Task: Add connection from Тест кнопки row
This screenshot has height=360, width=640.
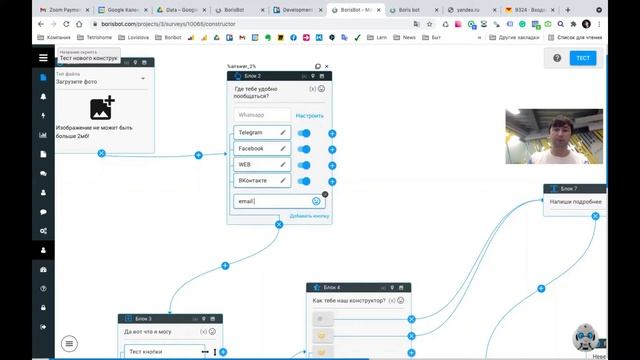Action: pos(223,352)
